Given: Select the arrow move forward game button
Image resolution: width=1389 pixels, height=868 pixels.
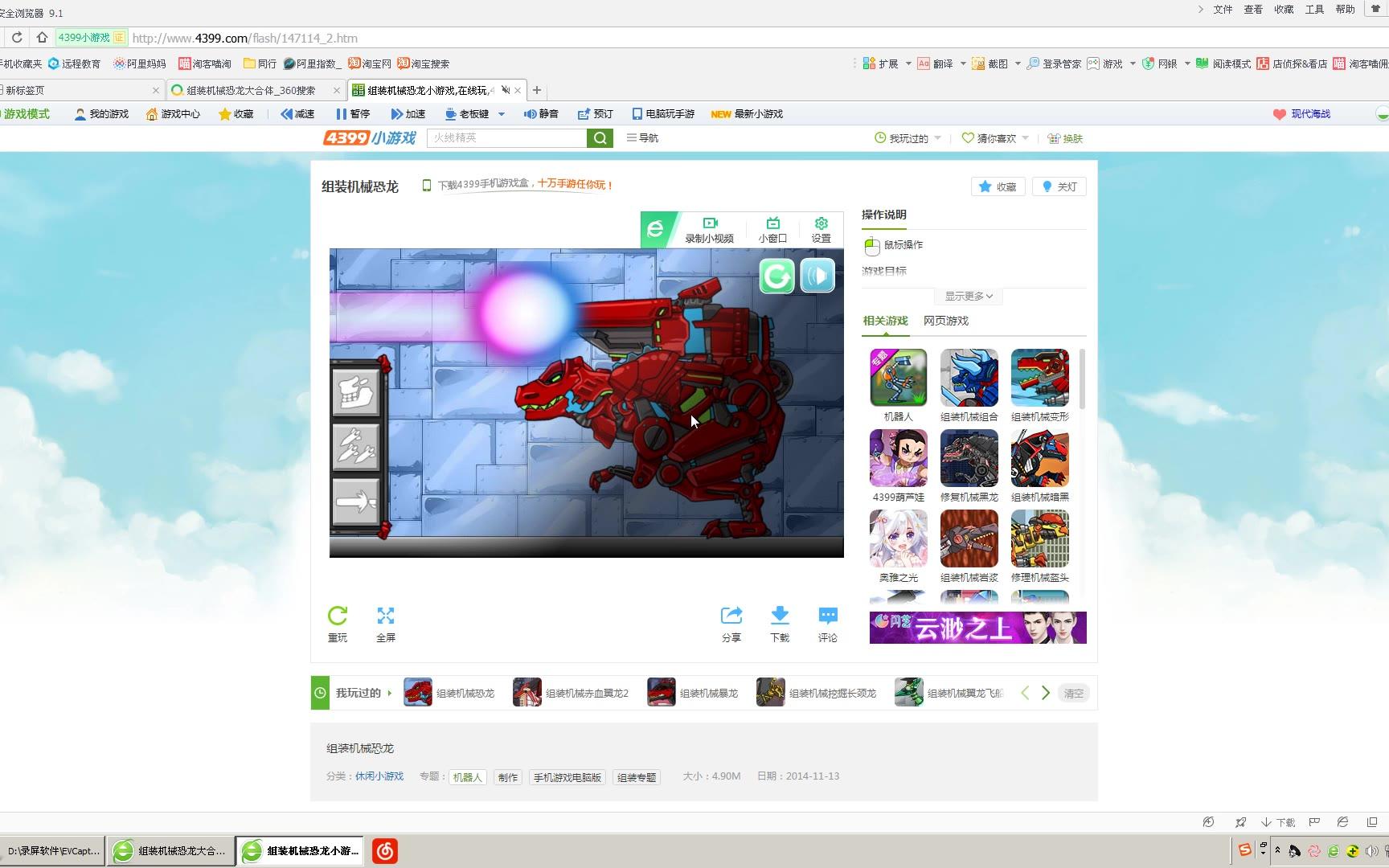Looking at the screenshot, I should tap(356, 502).
